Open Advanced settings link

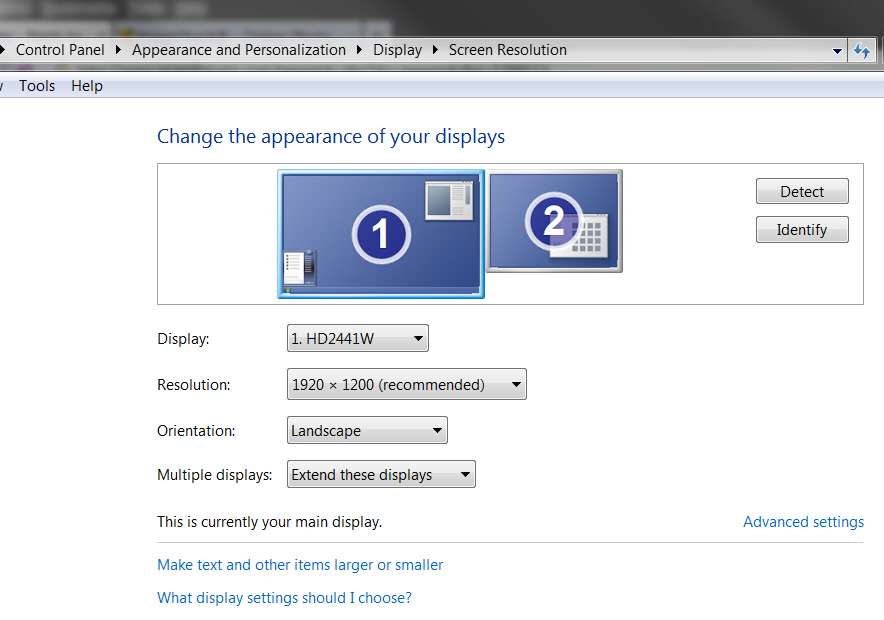click(803, 522)
